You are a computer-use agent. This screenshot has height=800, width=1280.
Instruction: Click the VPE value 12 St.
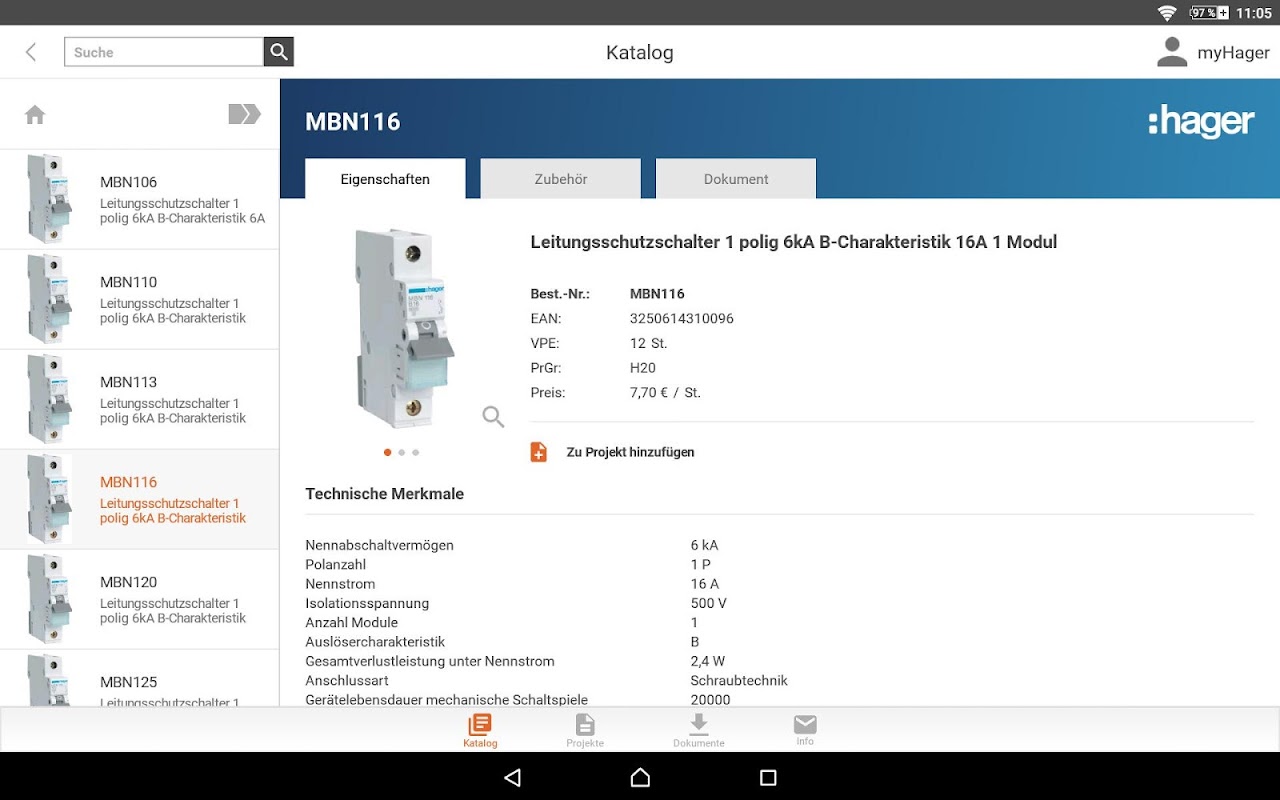click(648, 343)
